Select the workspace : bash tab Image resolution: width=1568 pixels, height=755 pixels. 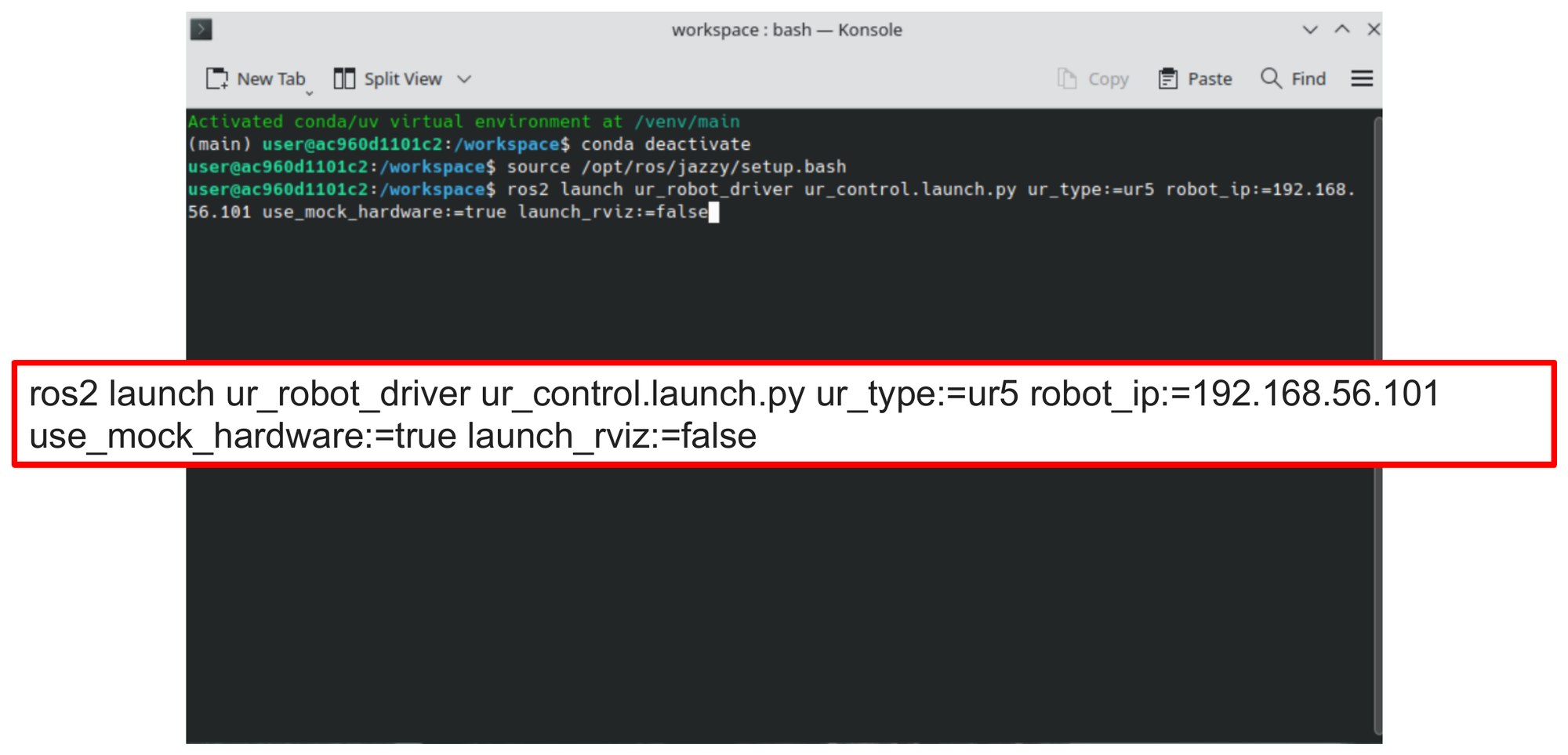point(787,29)
